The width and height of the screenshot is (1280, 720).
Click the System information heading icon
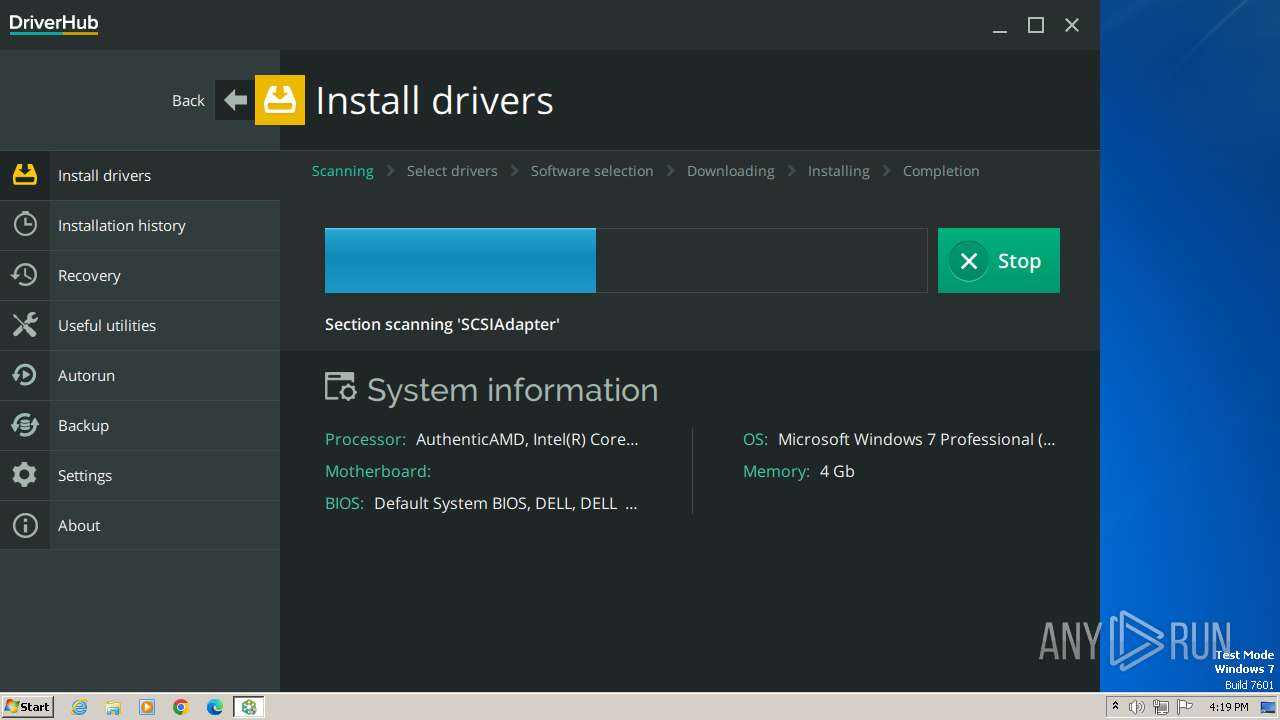(x=341, y=388)
